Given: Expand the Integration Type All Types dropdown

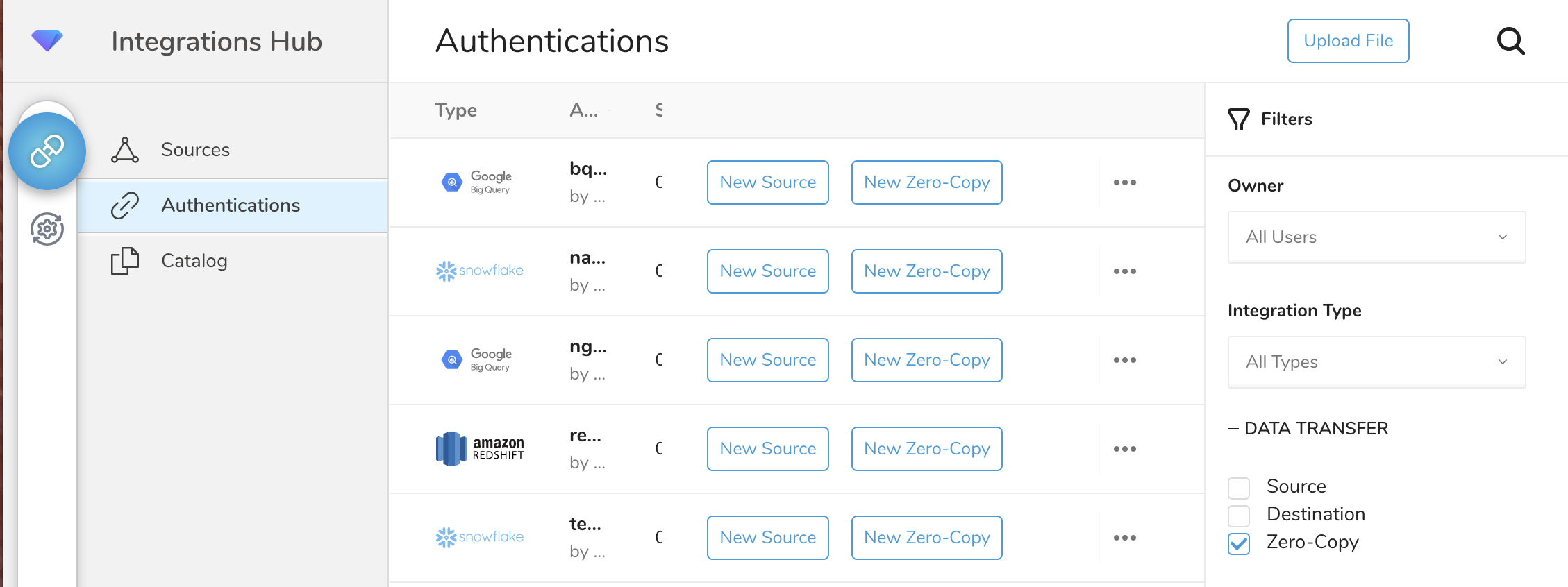Looking at the screenshot, I should pos(1376,362).
